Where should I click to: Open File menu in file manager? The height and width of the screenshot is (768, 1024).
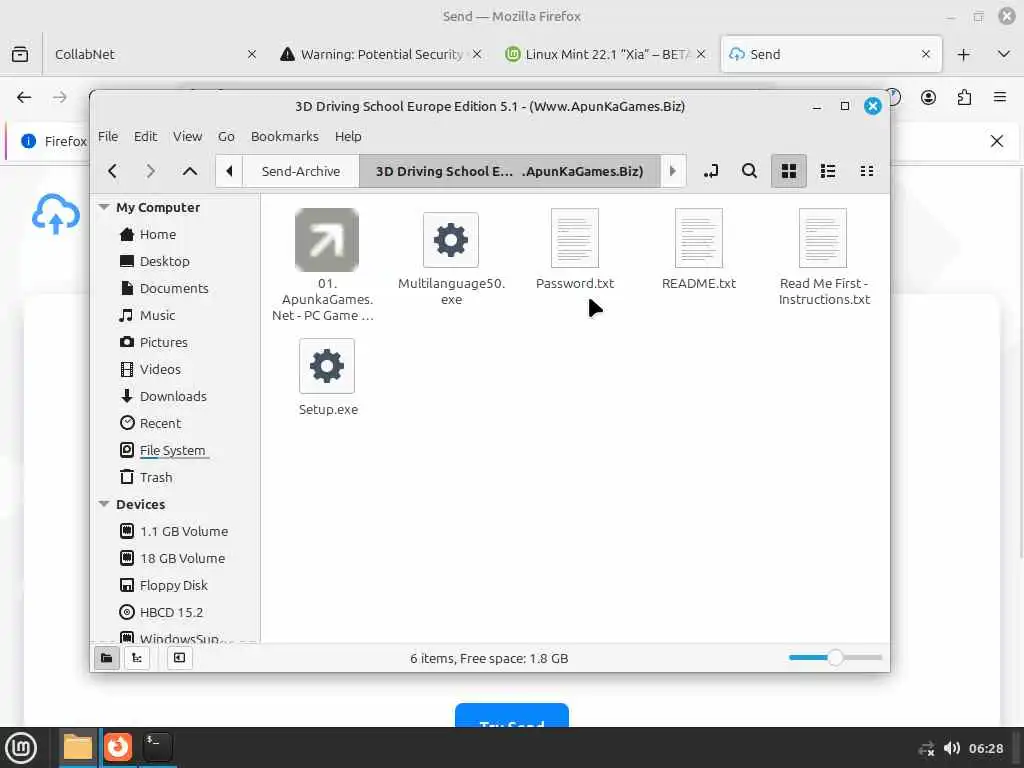coord(108,136)
